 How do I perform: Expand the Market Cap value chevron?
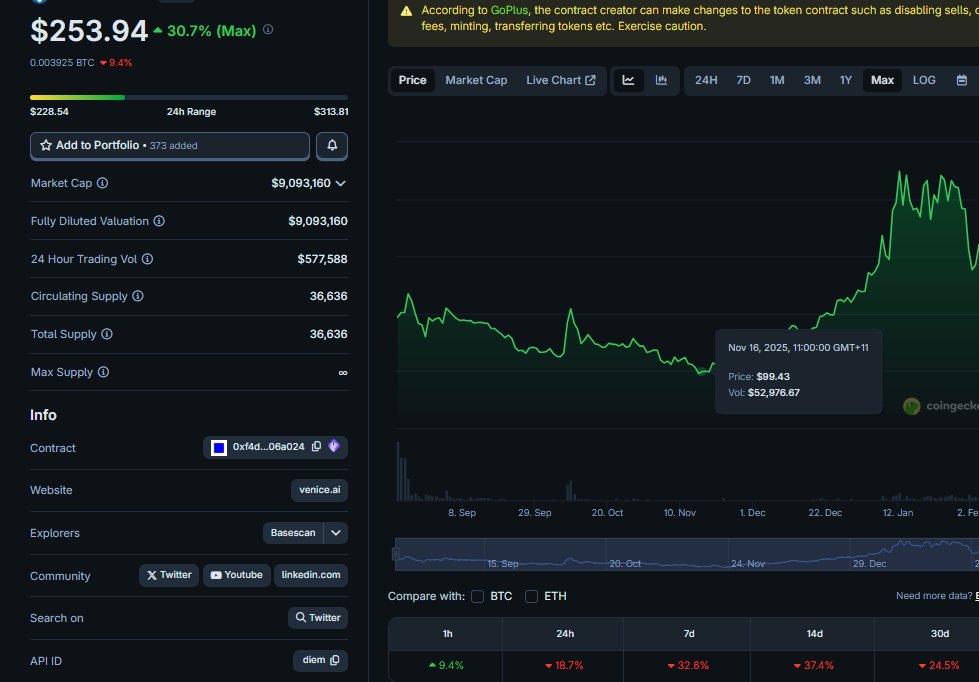340,184
